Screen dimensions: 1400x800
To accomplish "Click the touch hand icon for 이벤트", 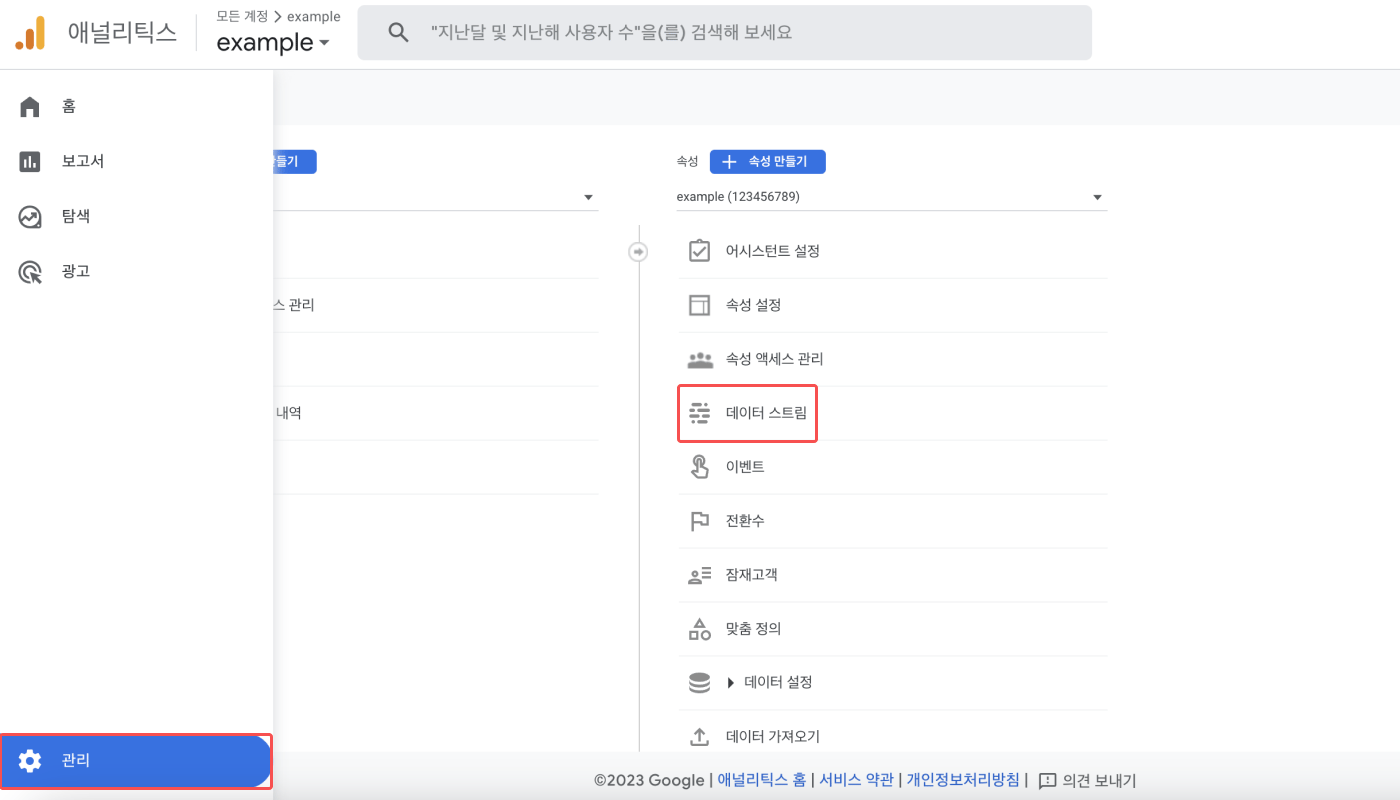I will coord(700,467).
